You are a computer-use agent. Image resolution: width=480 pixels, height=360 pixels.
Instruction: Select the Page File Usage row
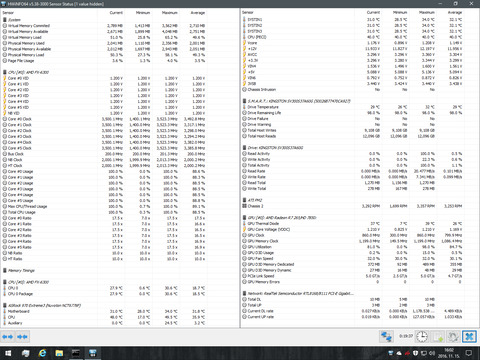[104, 61]
